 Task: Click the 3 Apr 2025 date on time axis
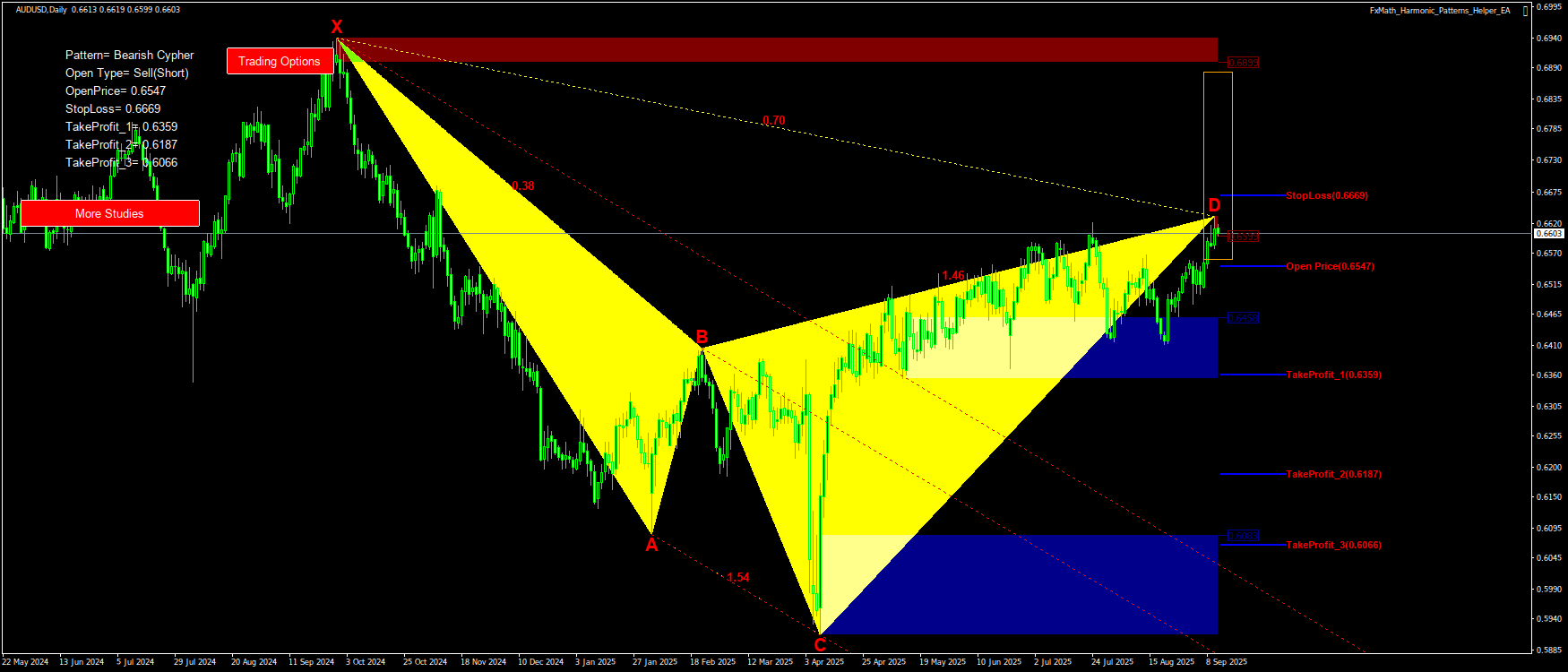[x=824, y=662]
